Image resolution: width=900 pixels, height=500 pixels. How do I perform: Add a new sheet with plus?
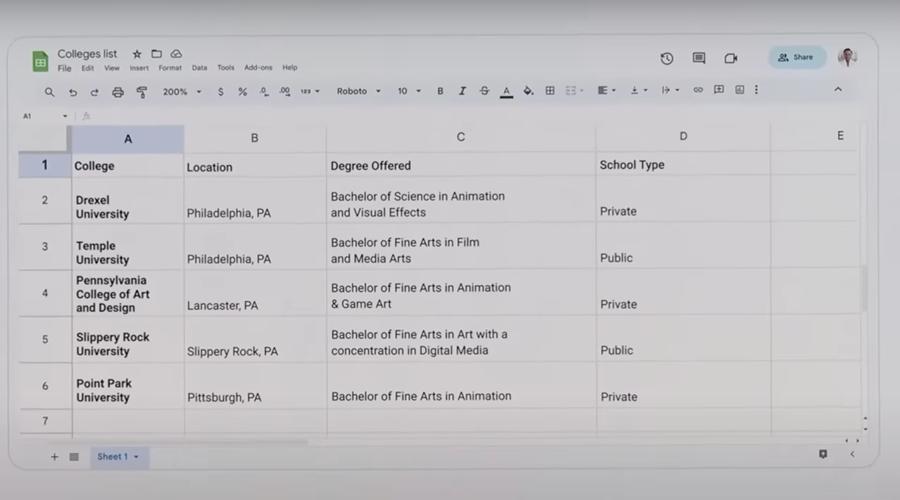(55, 457)
